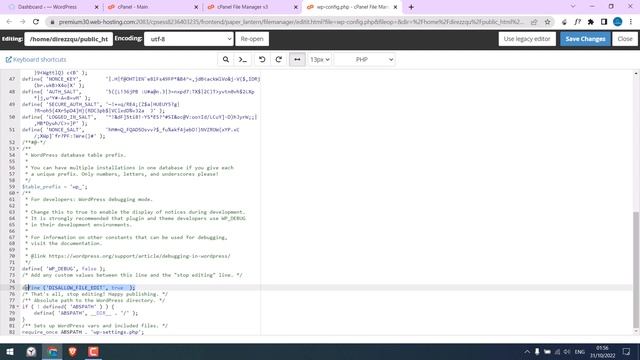Save Changes to wp-config.php

click(x=585, y=39)
